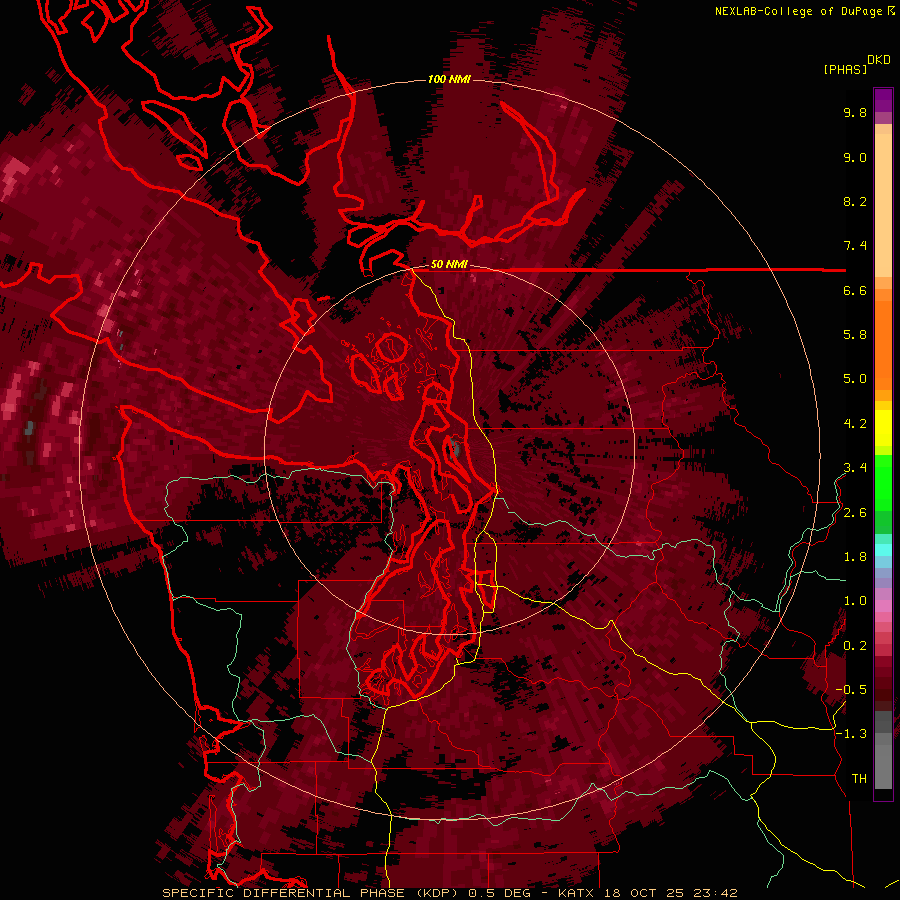Click the 0.2 scale value

tap(855, 646)
